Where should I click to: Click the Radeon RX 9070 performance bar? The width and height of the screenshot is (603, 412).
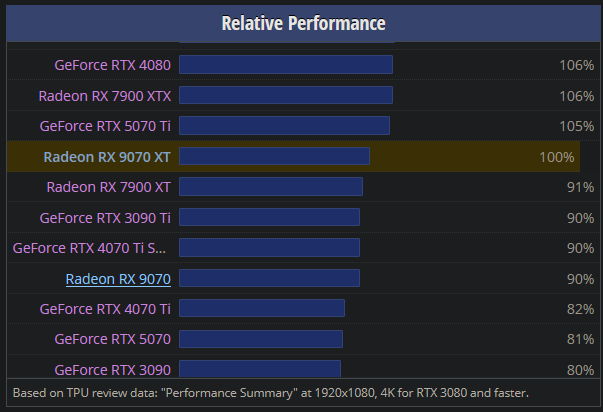click(x=270, y=278)
